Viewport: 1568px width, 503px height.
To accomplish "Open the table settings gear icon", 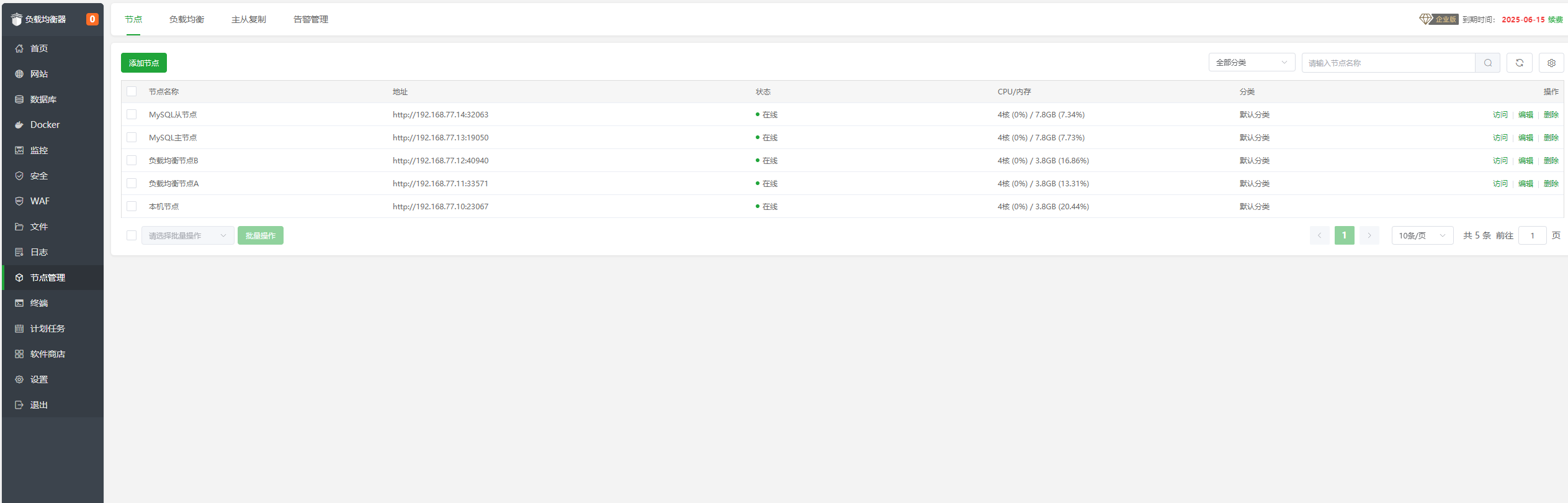I will click(x=1551, y=63).
